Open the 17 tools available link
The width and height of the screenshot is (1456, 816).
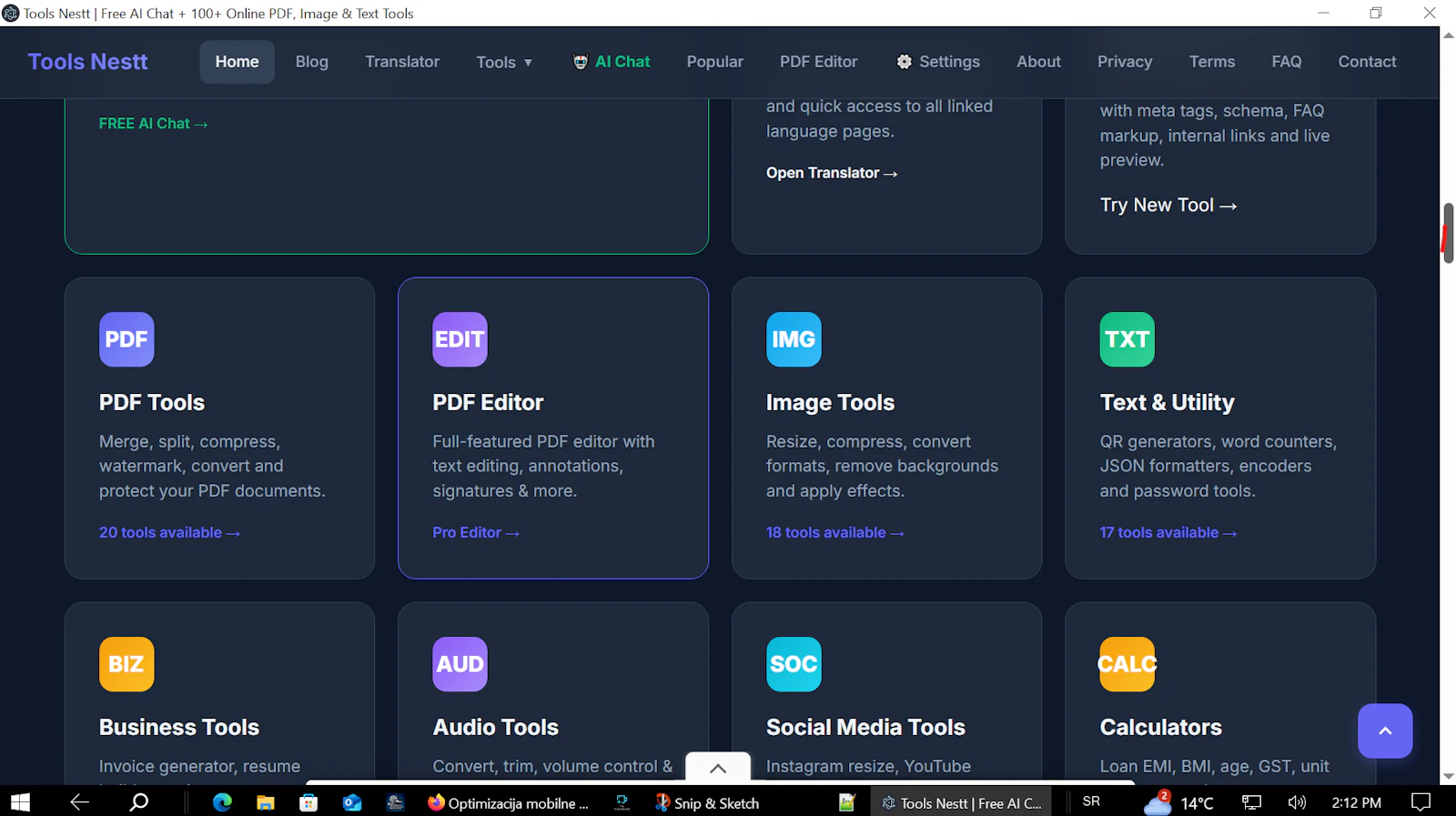(x=1168, y=532)
